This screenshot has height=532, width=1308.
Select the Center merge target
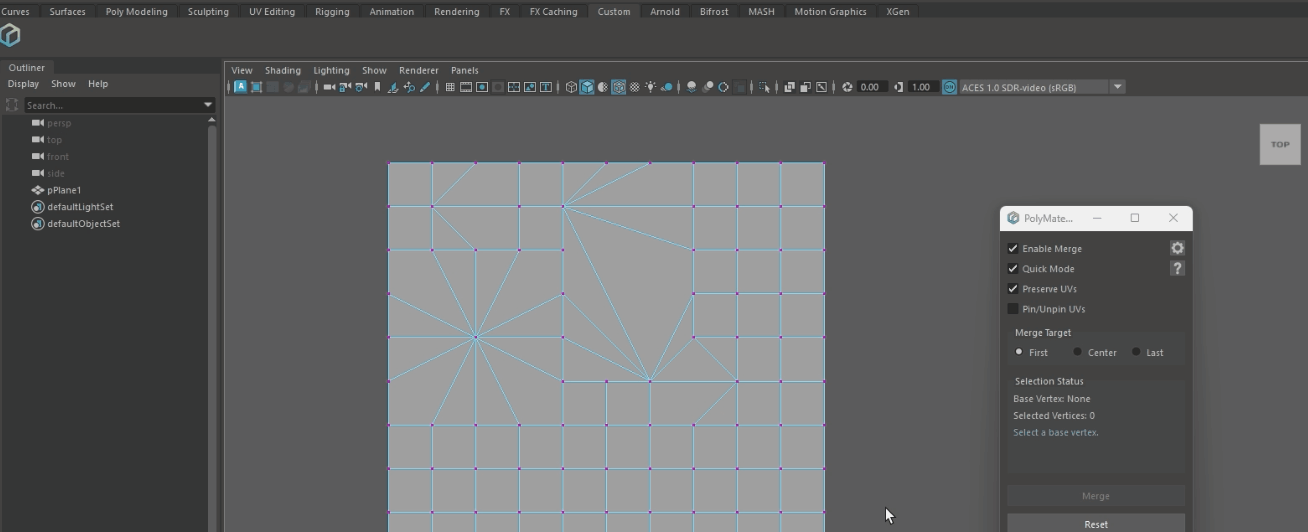click(1077, 352)
